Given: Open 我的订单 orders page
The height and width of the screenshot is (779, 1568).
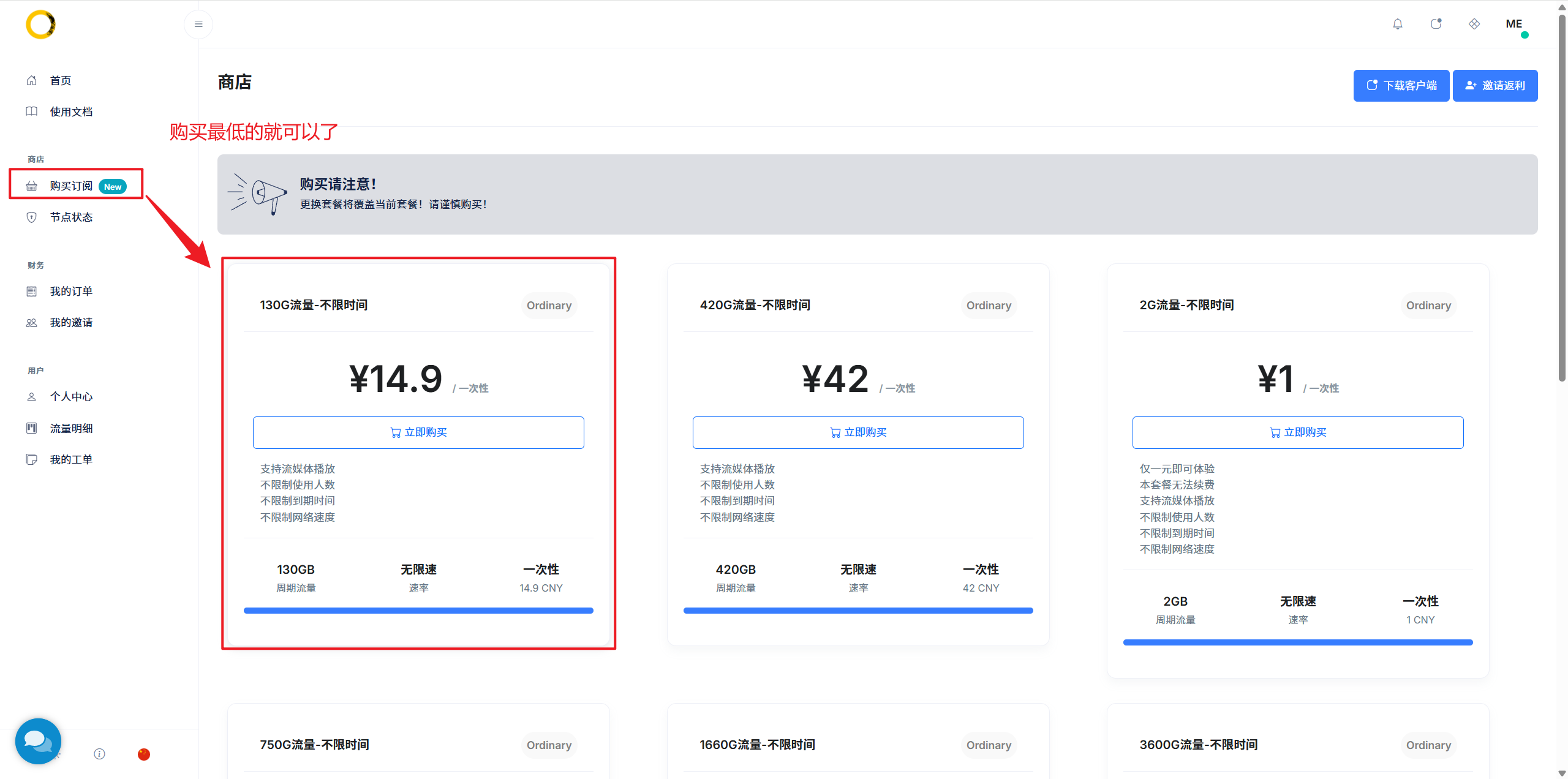Looking at the screenshot, I should [x=71, y=292].
